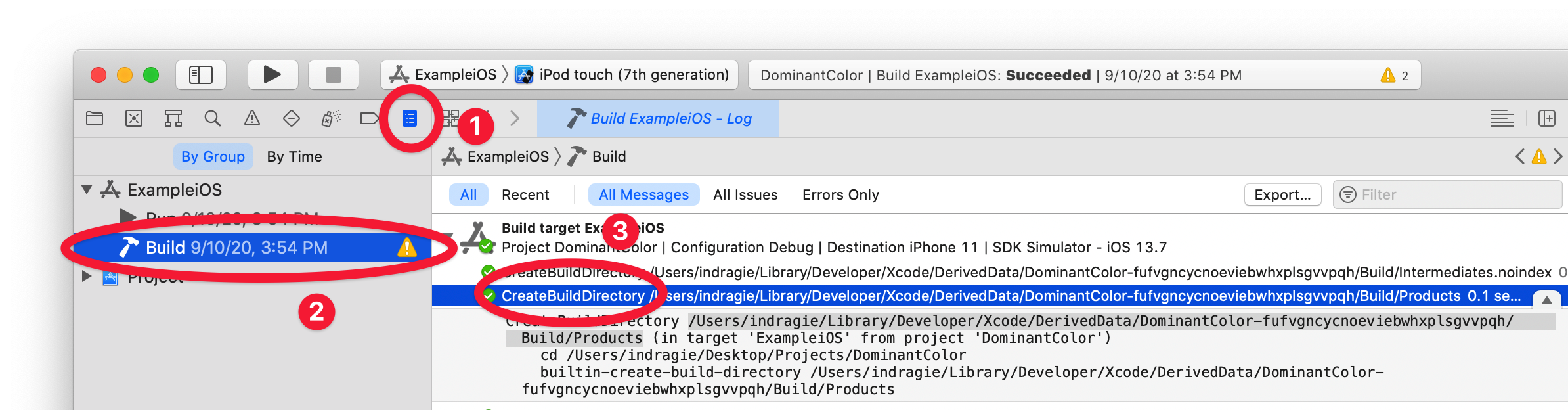Image resolution: width=1568 pixels, height=410 pixels.
Task: Click the cd /Users/indragie/Desktop transcript line
Action: pyautogui.click(x=753, y=355)
